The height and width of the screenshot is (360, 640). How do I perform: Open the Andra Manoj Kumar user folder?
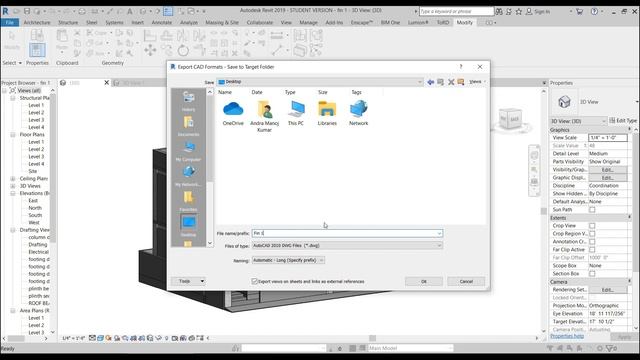[x=264, y=109]
